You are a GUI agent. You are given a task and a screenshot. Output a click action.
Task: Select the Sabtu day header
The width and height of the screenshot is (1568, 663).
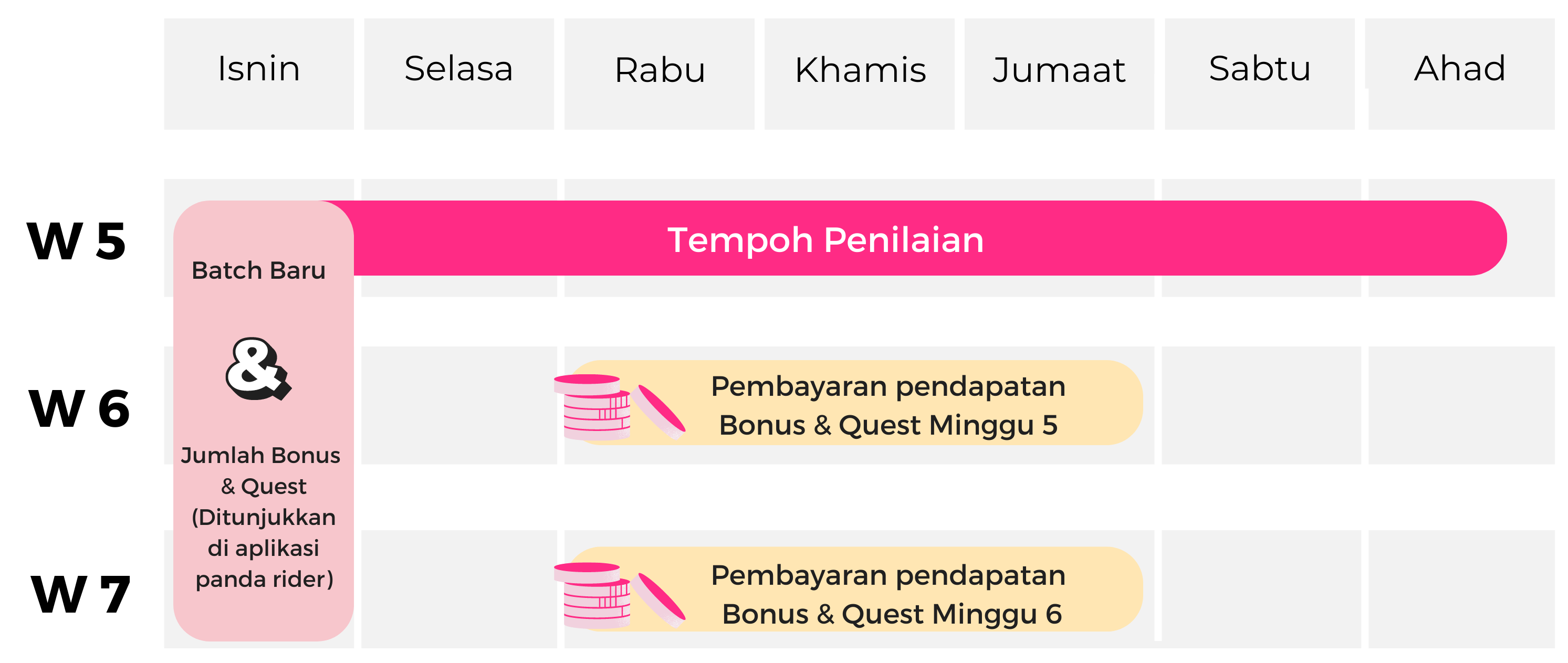click(x=1260, y=73)
